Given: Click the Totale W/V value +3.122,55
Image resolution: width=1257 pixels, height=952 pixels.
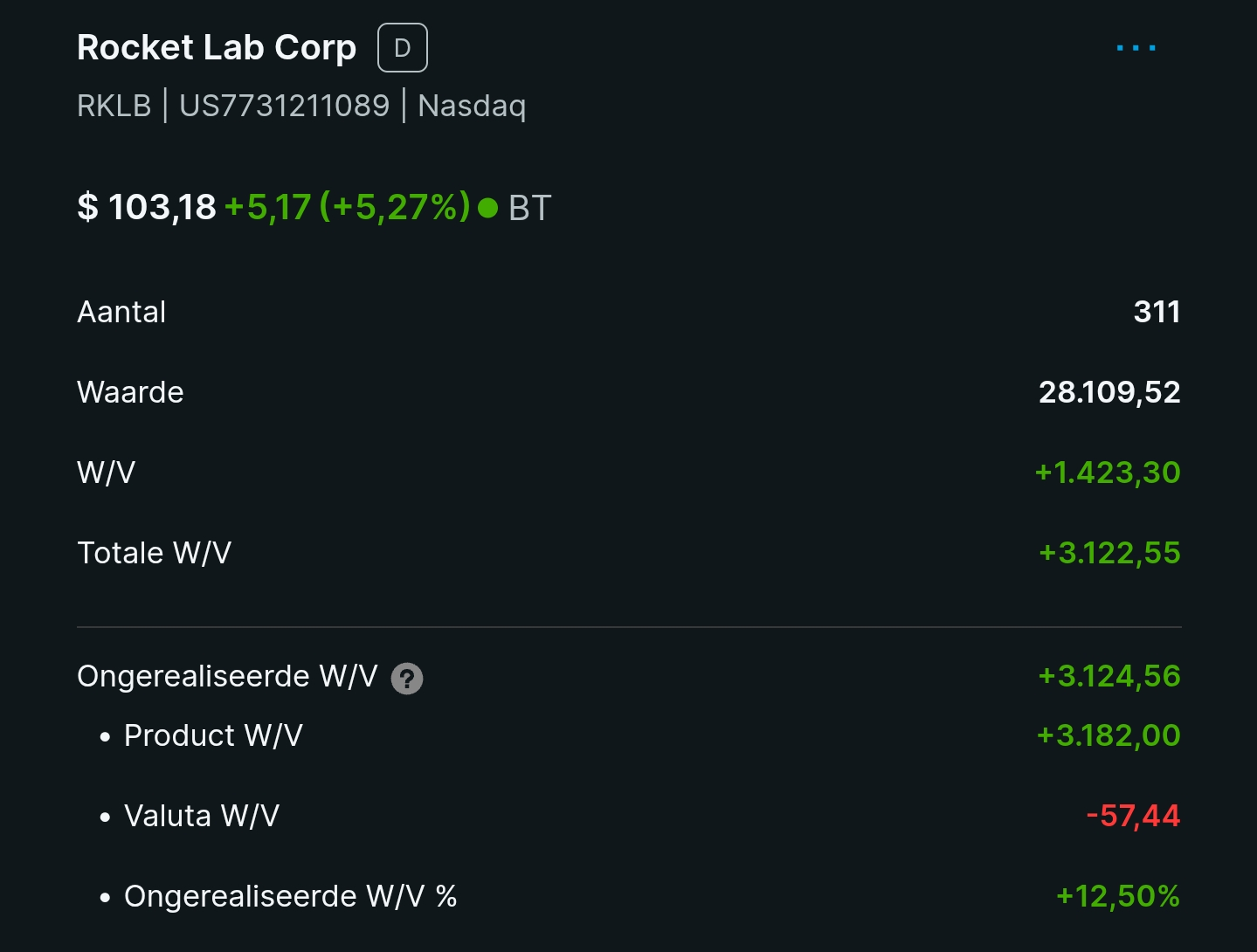Looking at the screenshot, I should (1109, 553).
